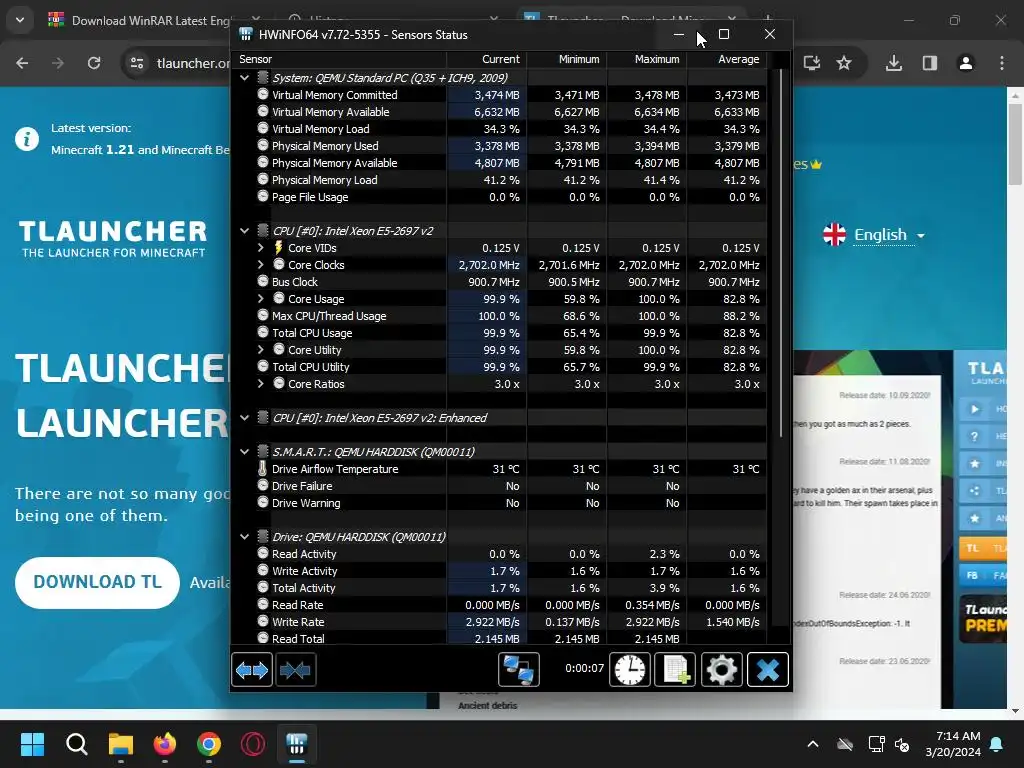Image resolution: width=1024 pixels, height=768 pixels.
Task: Click the blue X close sensors icon
Action: click(x=767, y=669)
